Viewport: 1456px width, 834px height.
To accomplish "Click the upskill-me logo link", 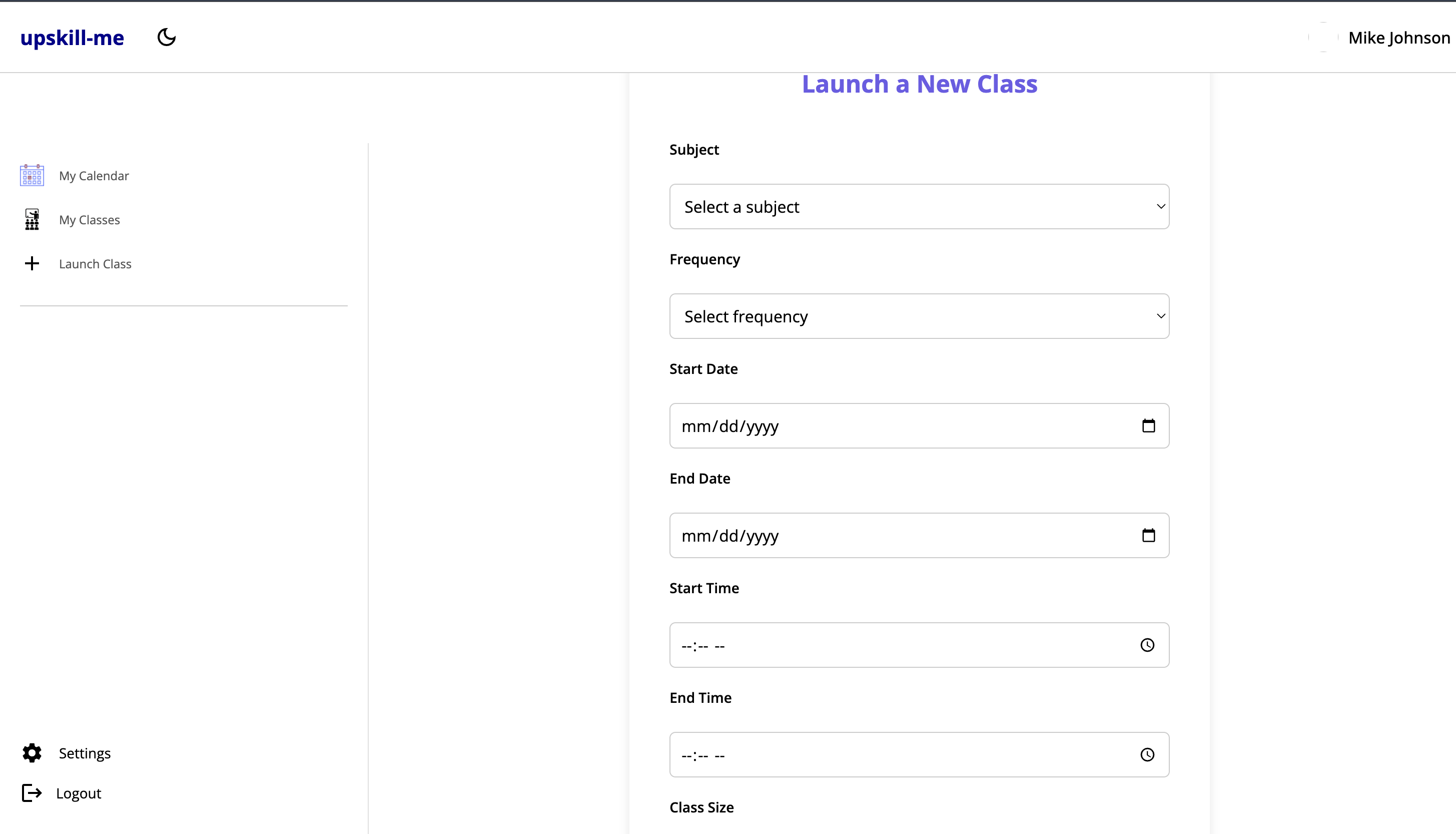I will pos(72,38).
